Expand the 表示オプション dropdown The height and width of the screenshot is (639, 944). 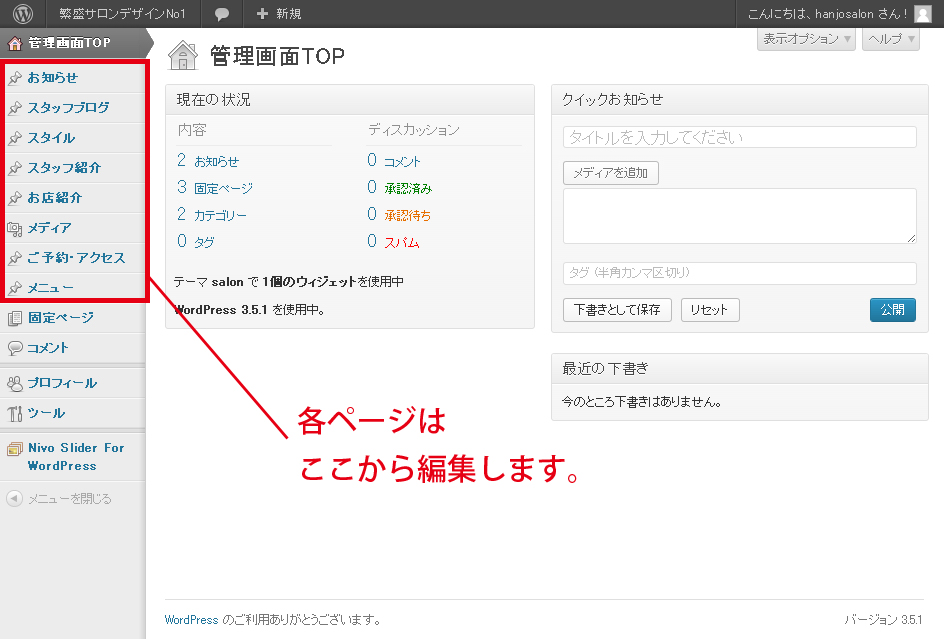coord(807,39)
